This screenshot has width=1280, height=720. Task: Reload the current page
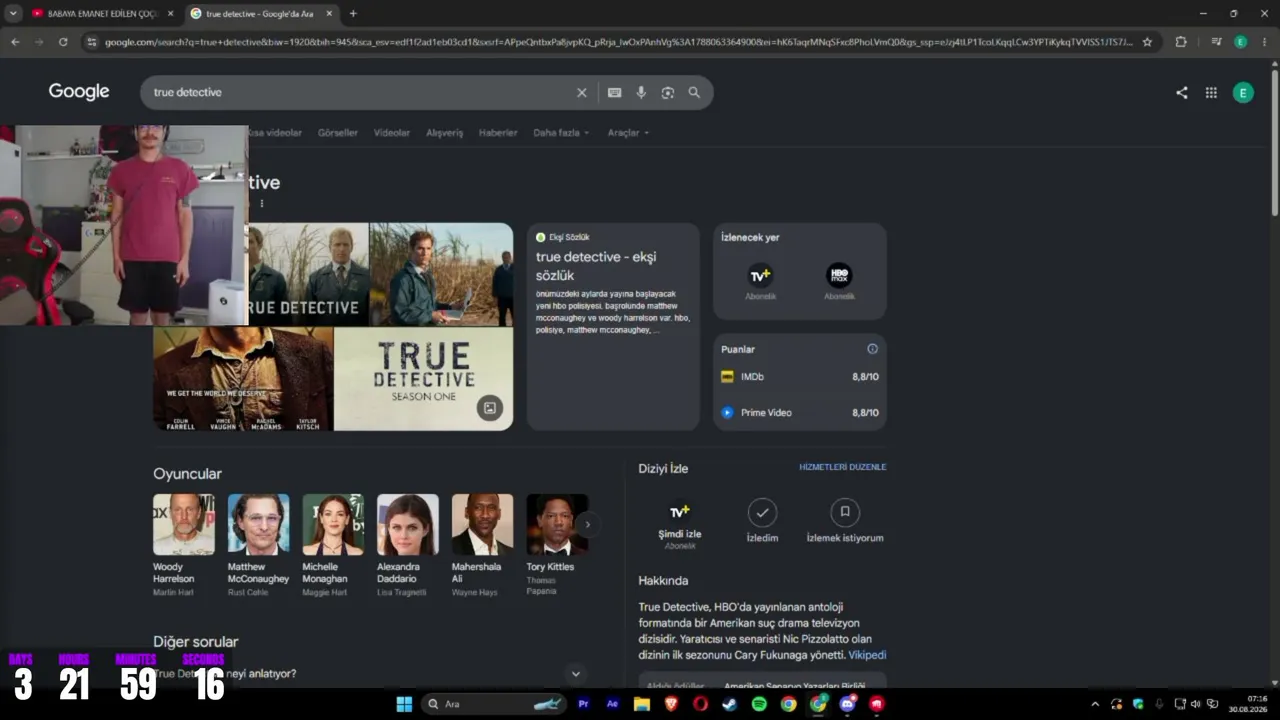click(x=63, y=42)
